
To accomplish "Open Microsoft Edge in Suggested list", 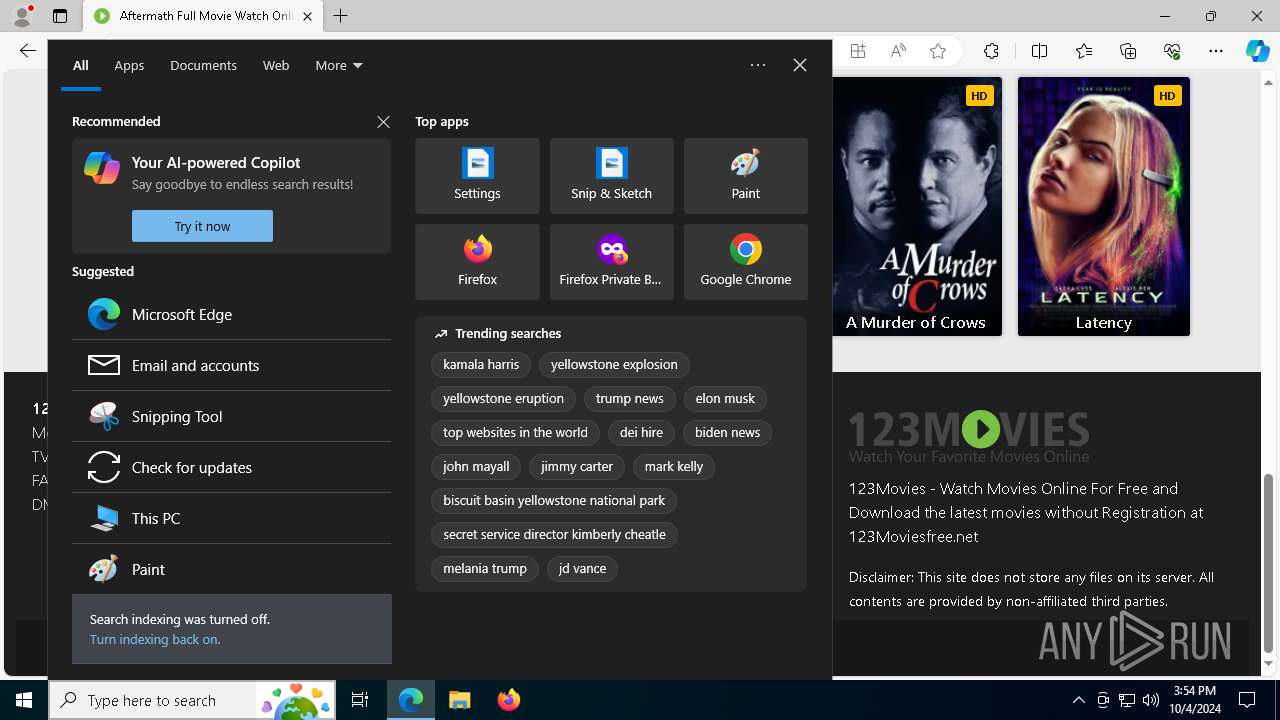I will pos(231,314).
